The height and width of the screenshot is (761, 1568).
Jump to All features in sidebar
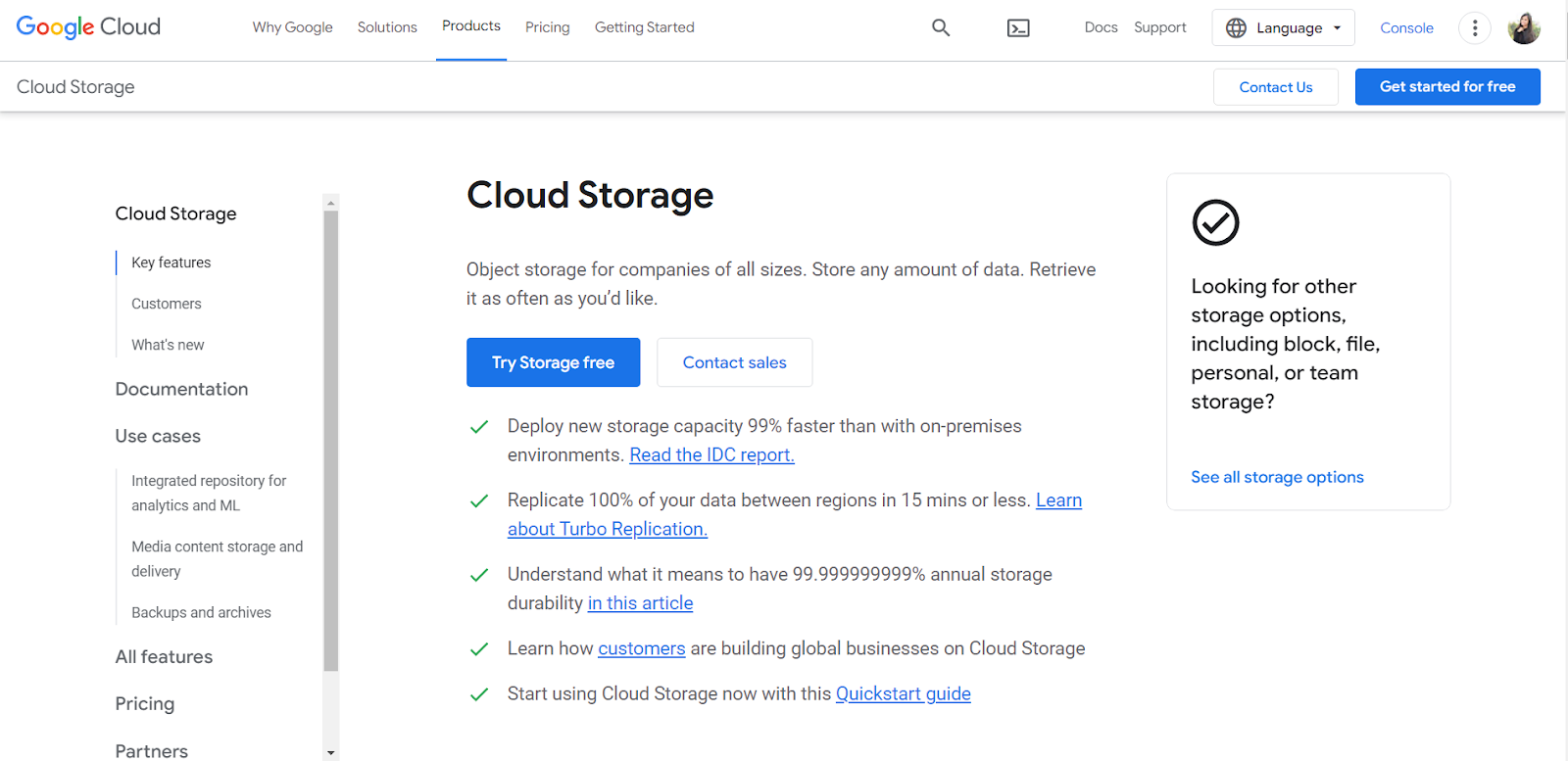(164, 657)
